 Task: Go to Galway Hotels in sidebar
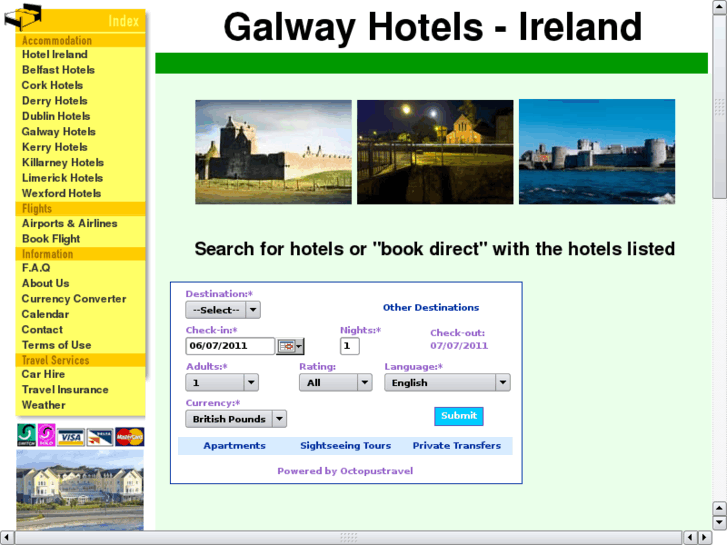point(58,132)
